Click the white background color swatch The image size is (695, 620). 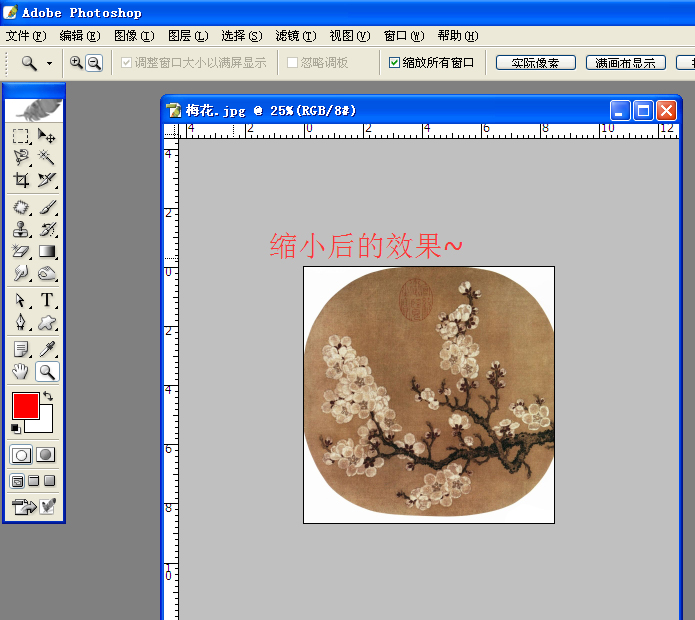click(x=46, y=425)
